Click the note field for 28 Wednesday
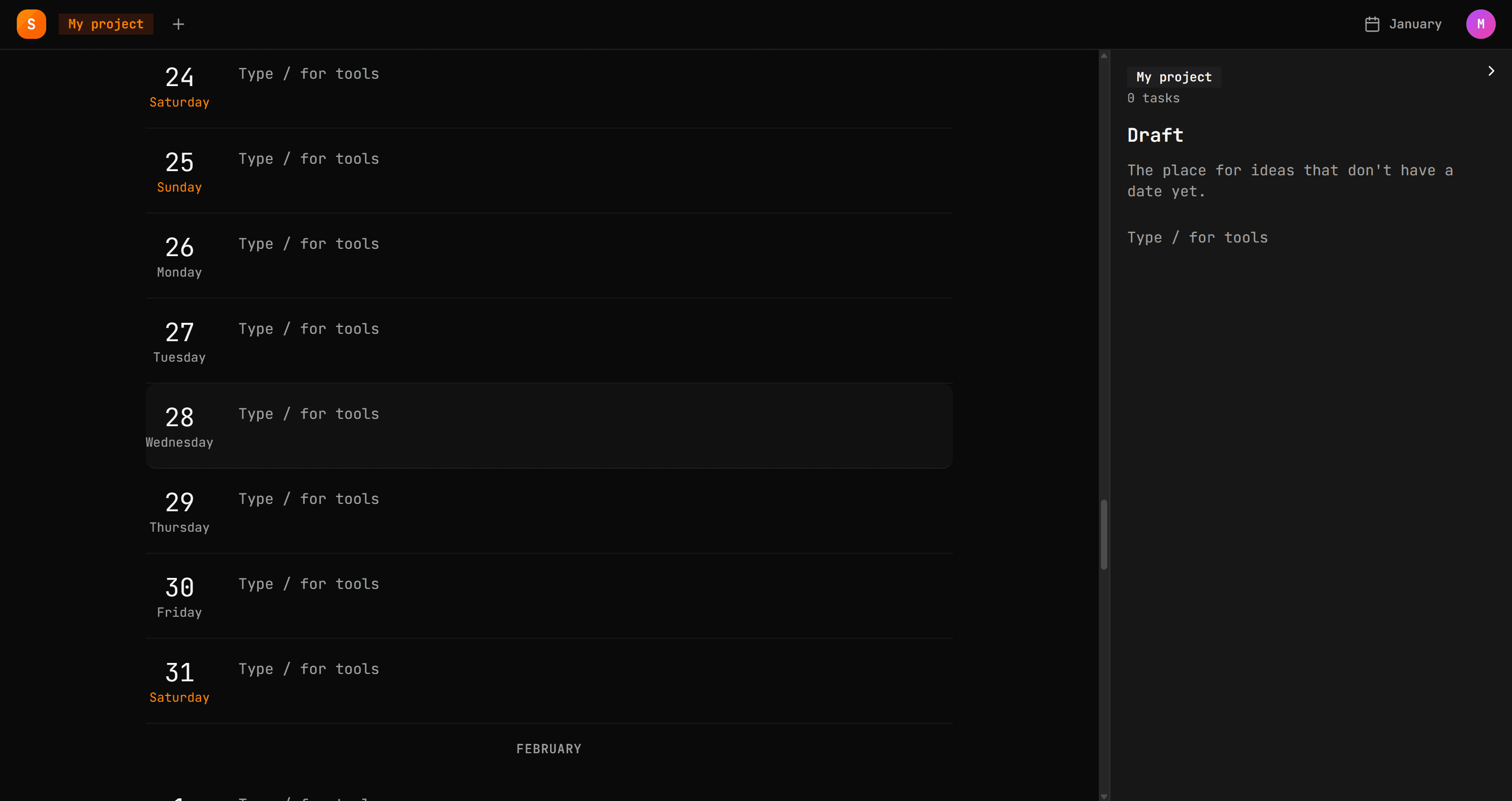The width and height of the screenshot is (1512, 801). 595,414
